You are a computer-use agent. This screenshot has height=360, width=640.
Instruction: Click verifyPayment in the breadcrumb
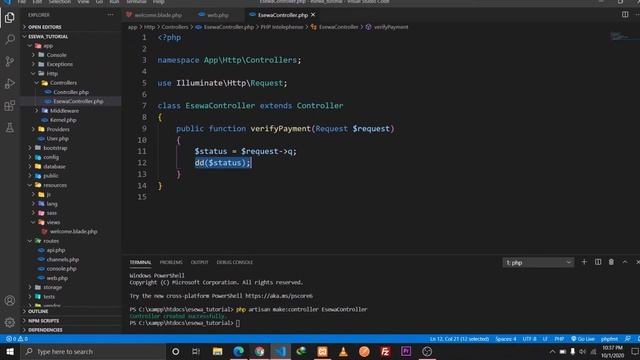pos(391,27)
